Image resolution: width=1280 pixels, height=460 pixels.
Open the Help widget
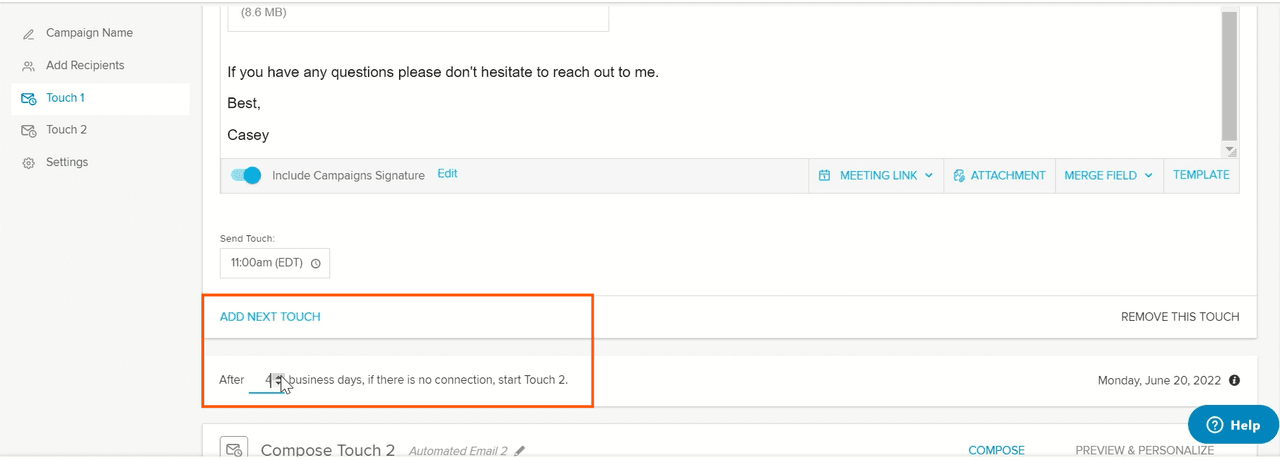1233,425
